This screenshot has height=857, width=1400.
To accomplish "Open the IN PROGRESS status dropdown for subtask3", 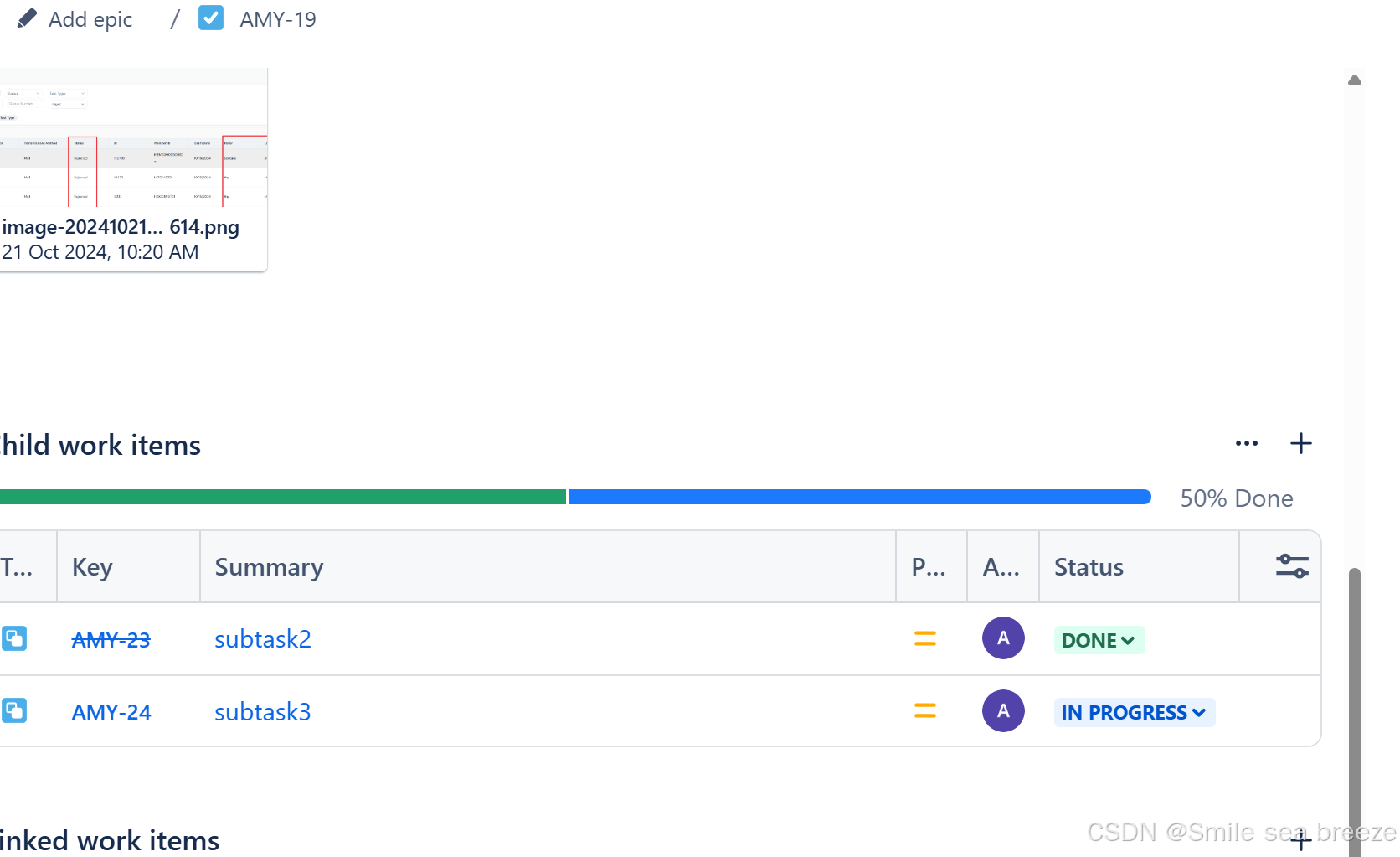I will tap(1134, 711).
